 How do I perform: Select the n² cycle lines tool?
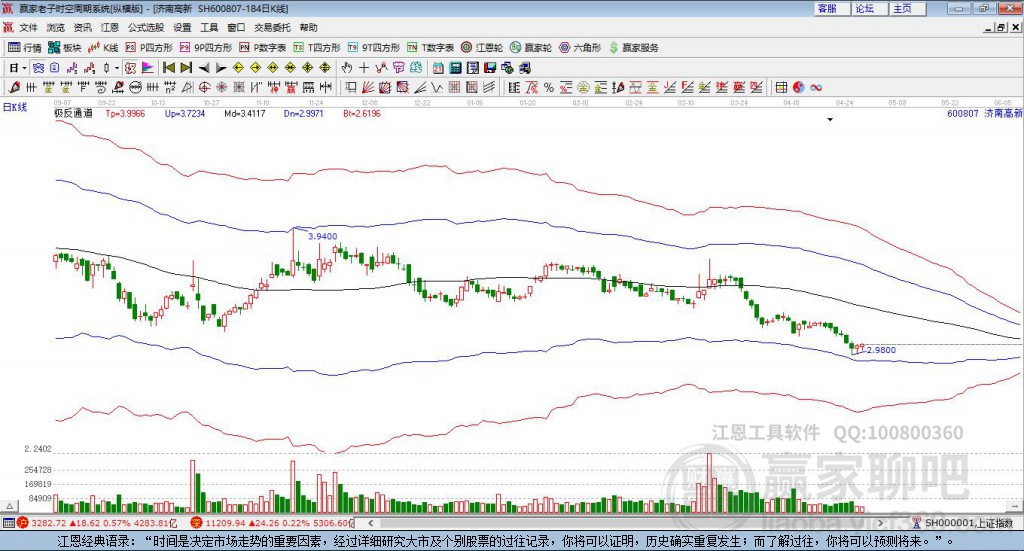pyautogui.click(x=170, y=87)
